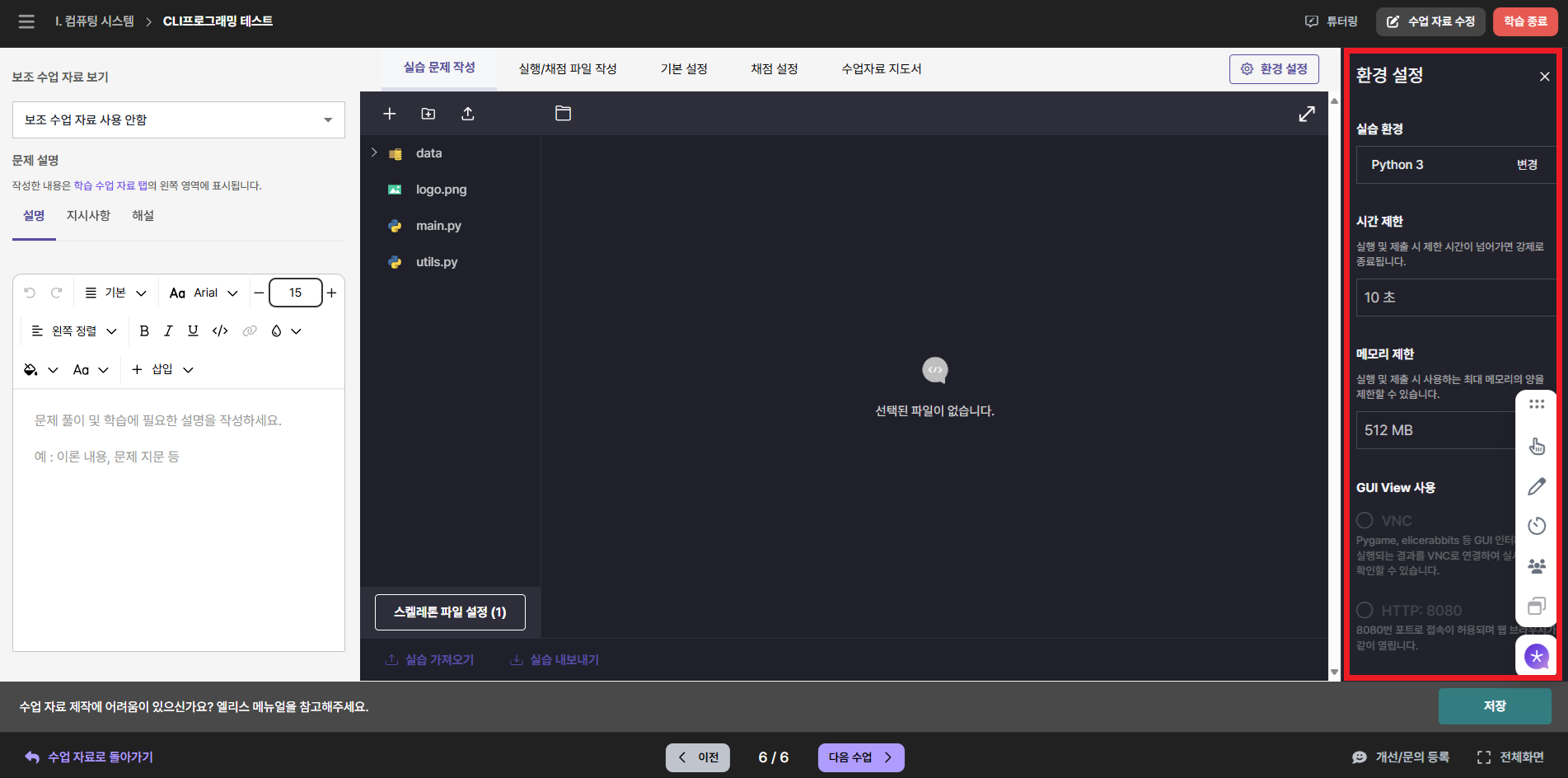Open the participants group icon
Image resolution: width=1568 pixels, height=778 pixels.
tap(1537, 566)
